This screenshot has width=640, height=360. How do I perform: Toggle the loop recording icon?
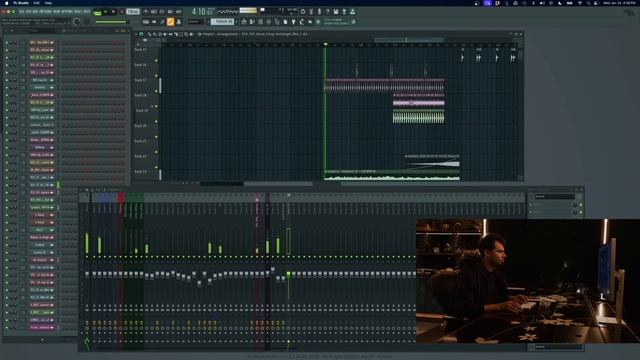(x=178, y=11)
